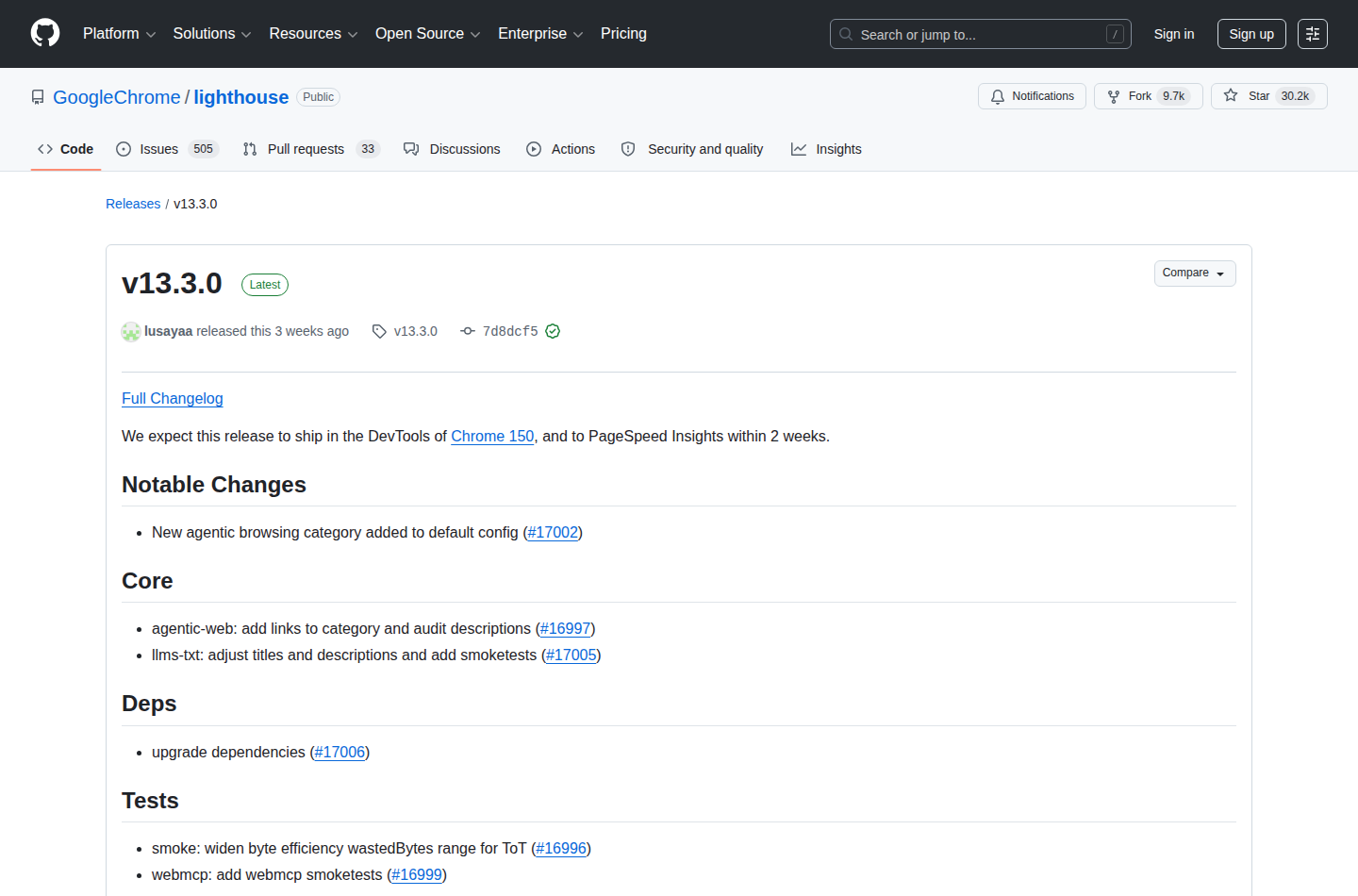Click Sign in
1358x896 pixels.
(1174, 34)
